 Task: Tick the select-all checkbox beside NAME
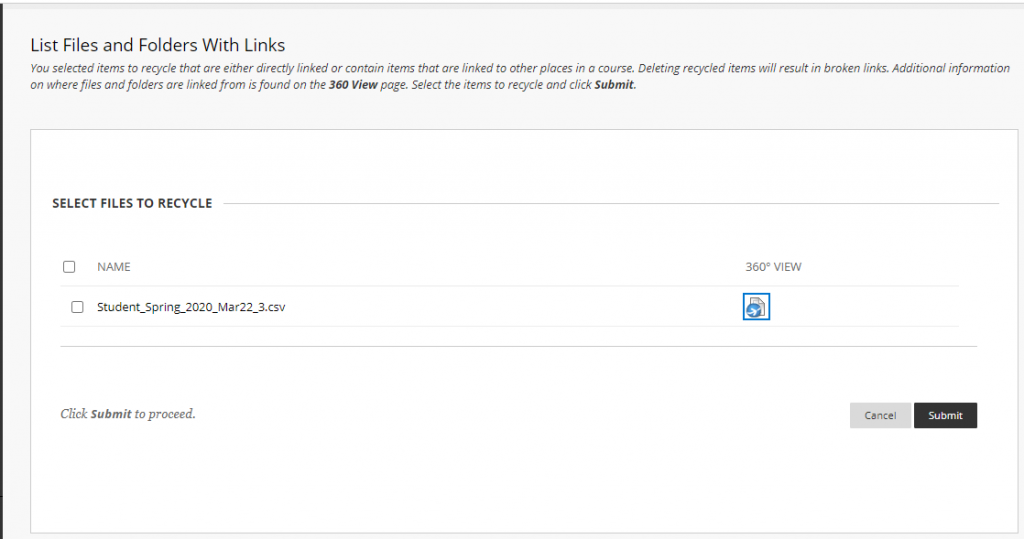69,267
